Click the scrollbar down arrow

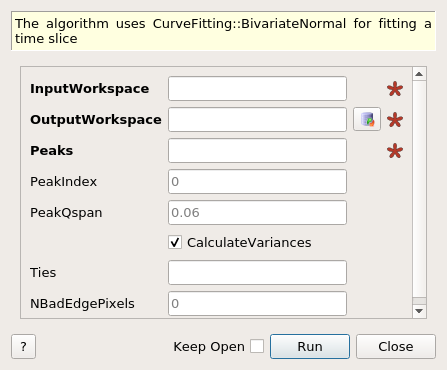click(419, 311)
